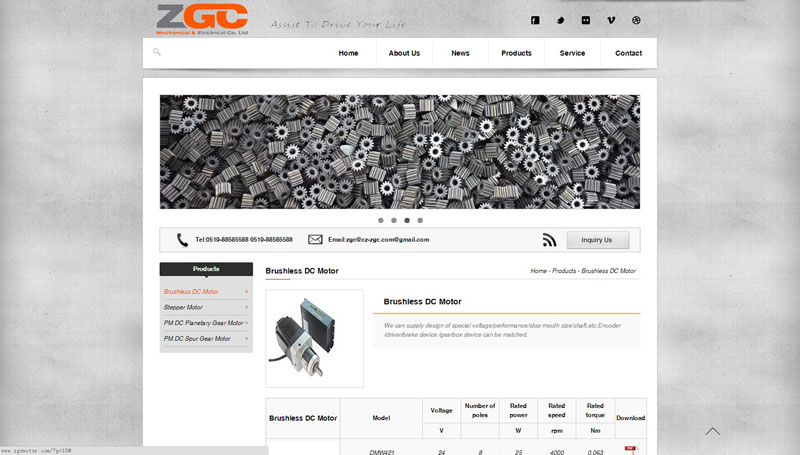Expand the Stepper Motor category arrow
800x455 pixels.
(247, 307)
